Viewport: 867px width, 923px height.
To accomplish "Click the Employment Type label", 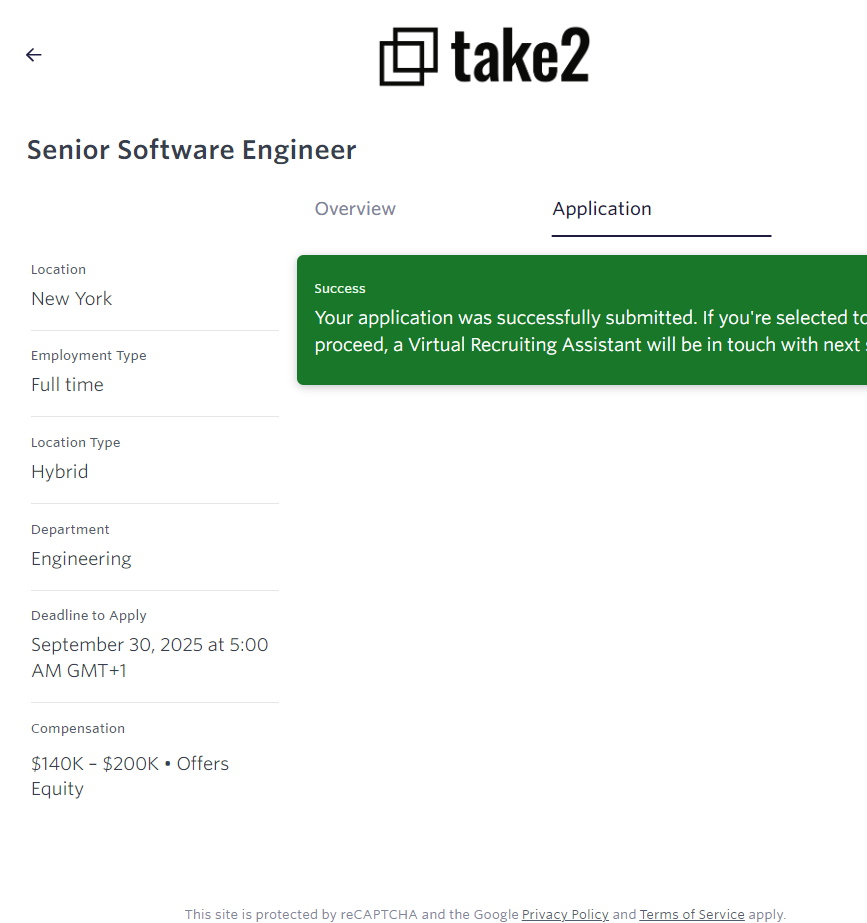I will (x=88, y=356).
